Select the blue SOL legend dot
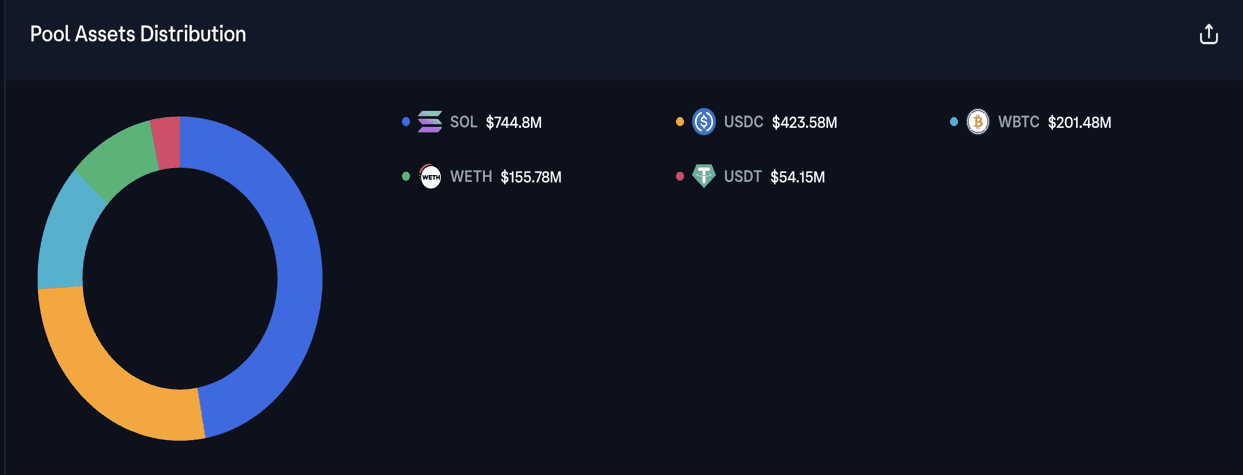The height and width of the screenshot is (475, 1243). coord(406,122)
